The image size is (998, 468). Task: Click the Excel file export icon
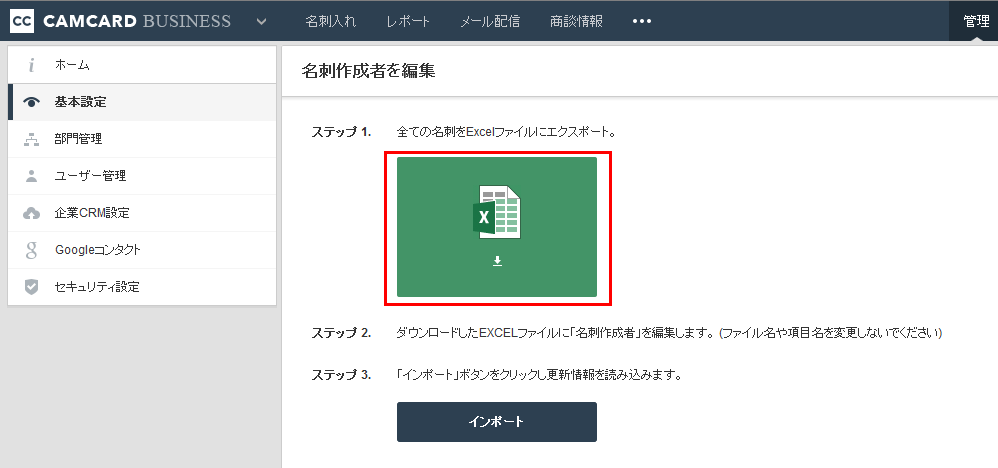click(x=497, y=212)
